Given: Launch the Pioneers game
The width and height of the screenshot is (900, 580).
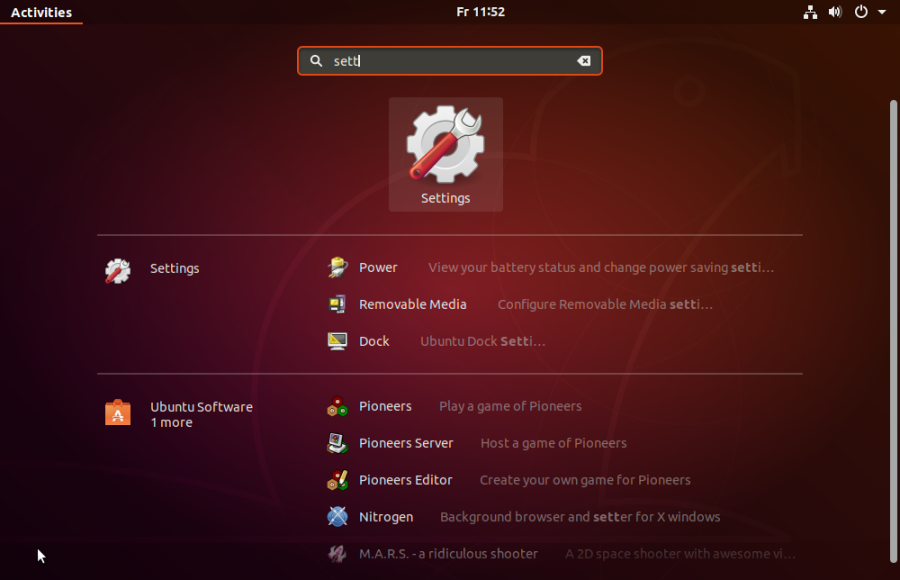Looking at the screenshot, I should pyautogui.click(x=384, y=406).
